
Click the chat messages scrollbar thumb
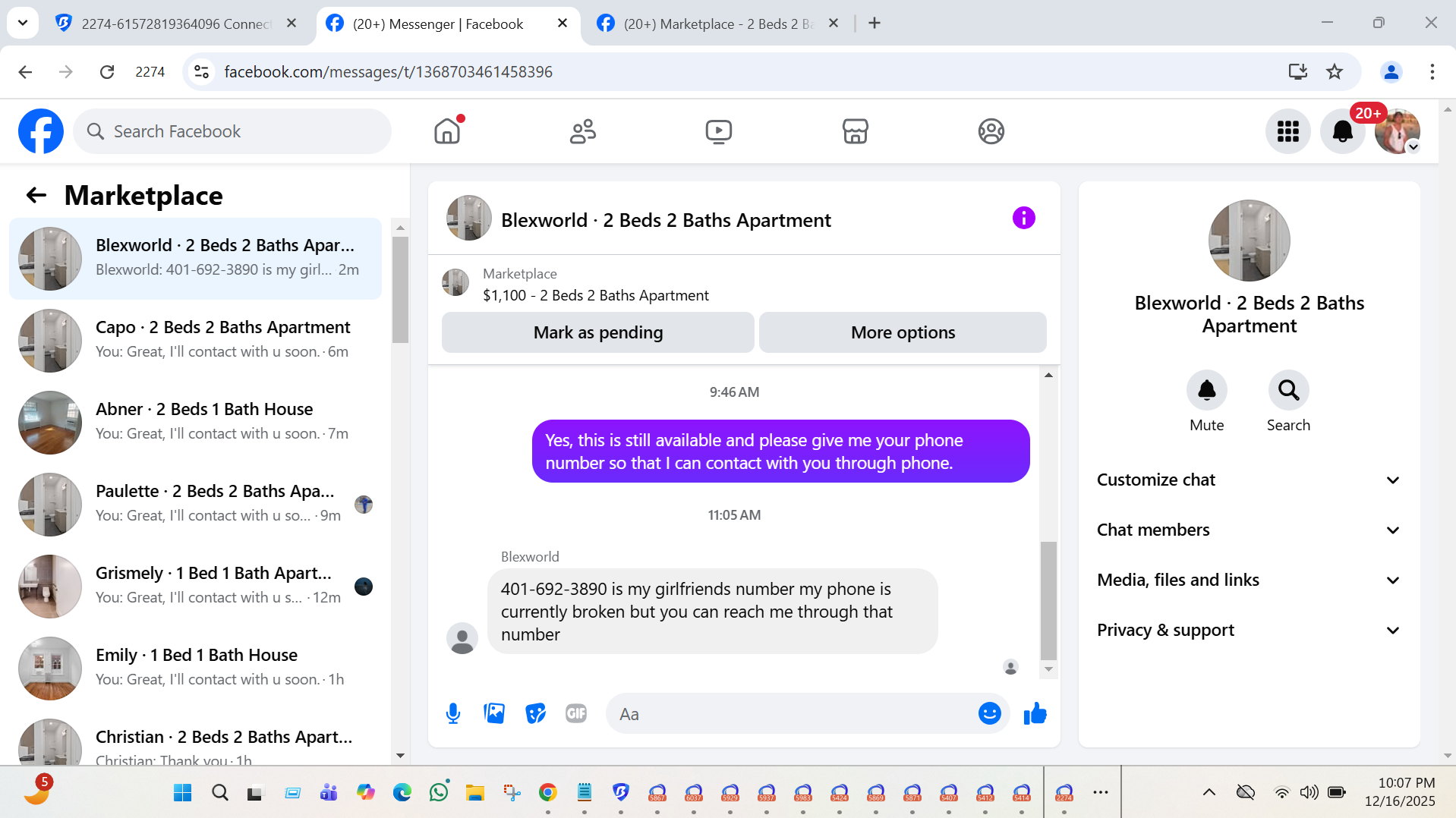(1048, 600)
